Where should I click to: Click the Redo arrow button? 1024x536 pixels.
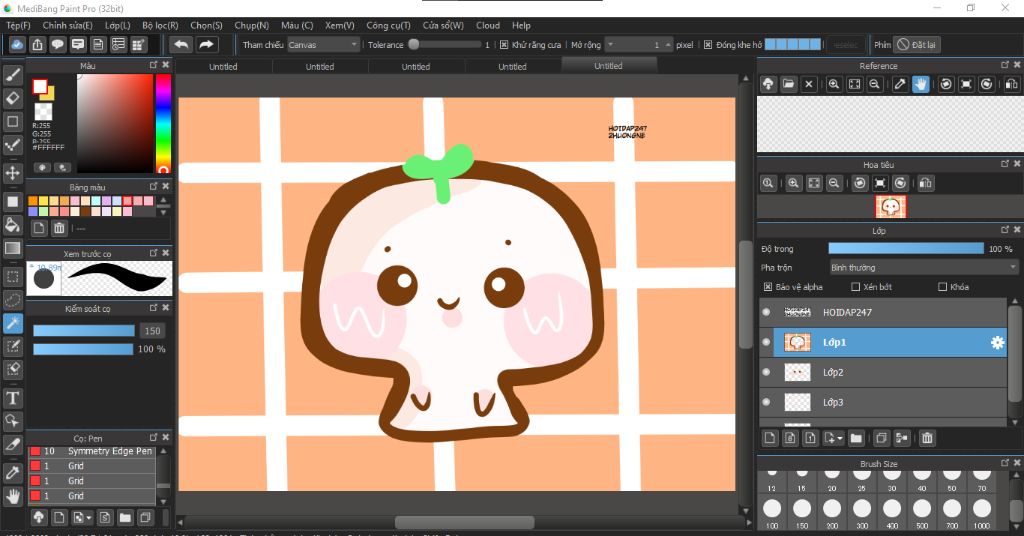point(206,44)
